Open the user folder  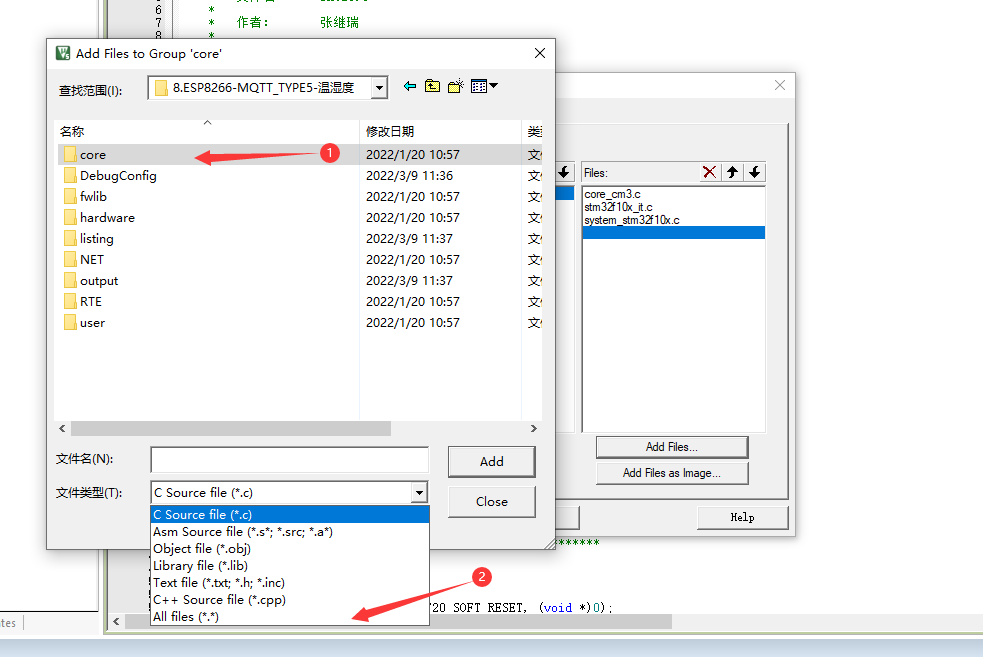click(92, 323)
